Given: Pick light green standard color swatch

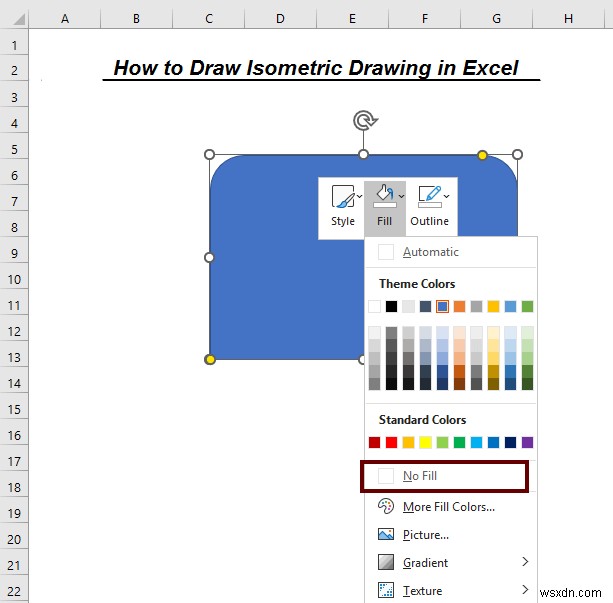Looking at the screenshot, I should coord(443,443).
